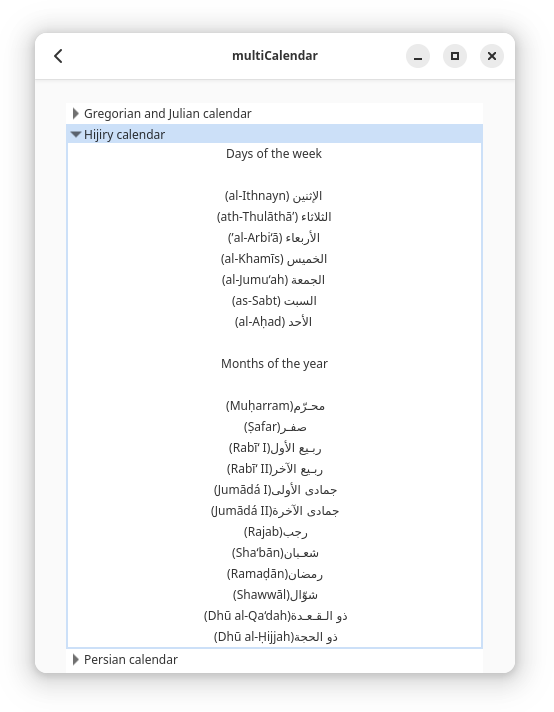Click the al-Ithnayn weekday entry

273,196
